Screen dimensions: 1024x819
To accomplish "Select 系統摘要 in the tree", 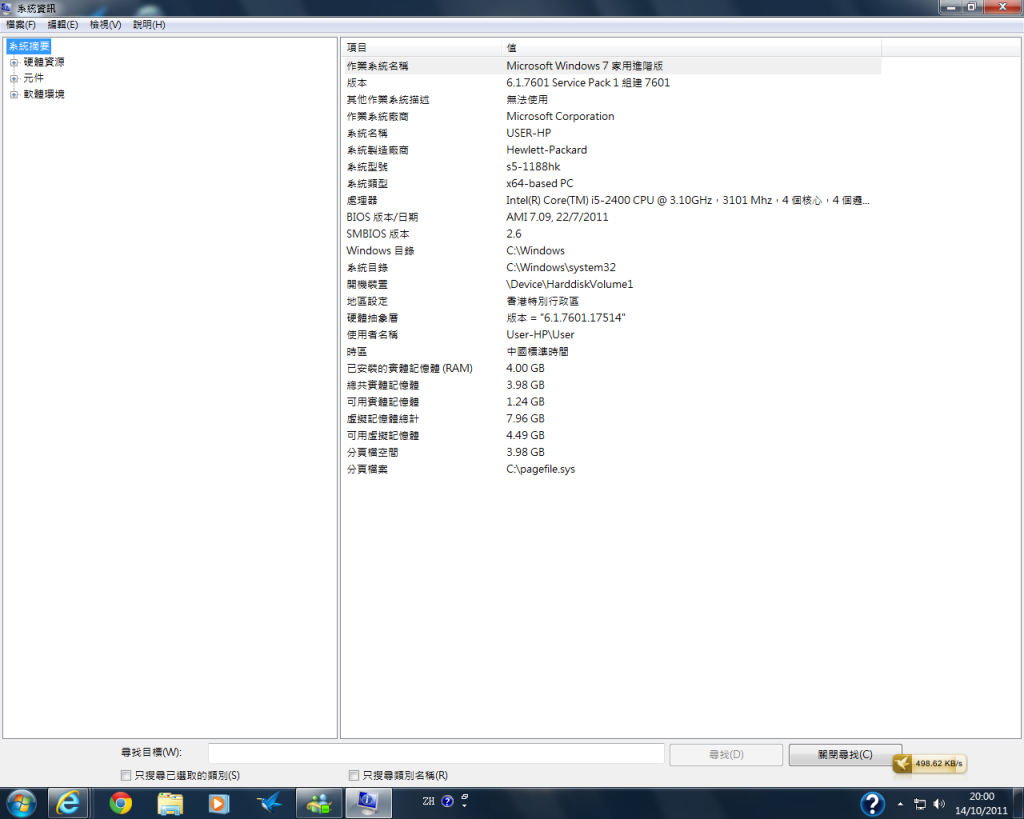I will pyautogui.click(x=29, y=46).
